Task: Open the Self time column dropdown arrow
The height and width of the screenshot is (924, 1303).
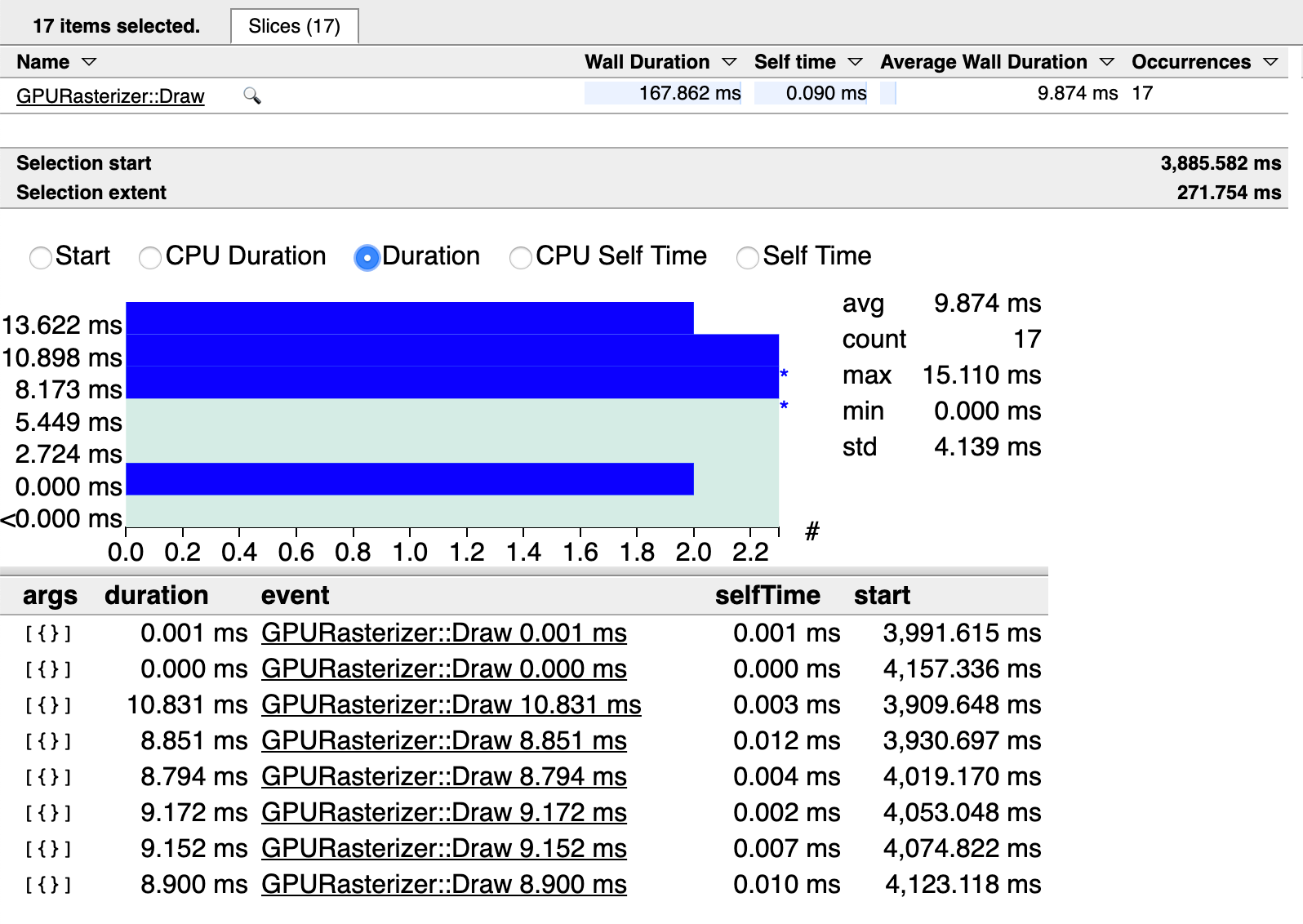Action: 856,62
